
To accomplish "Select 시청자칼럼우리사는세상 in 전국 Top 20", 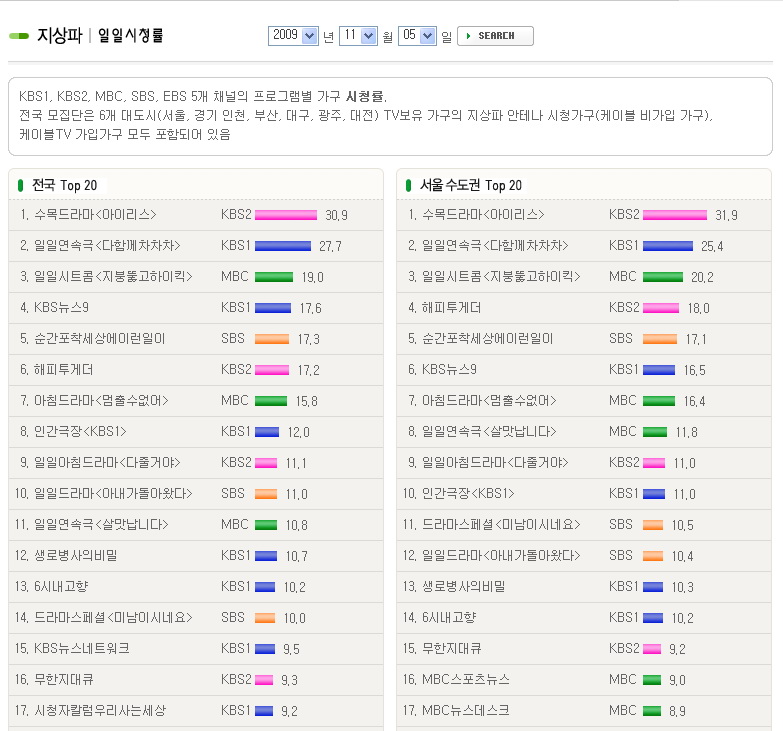I will (100, 710).
